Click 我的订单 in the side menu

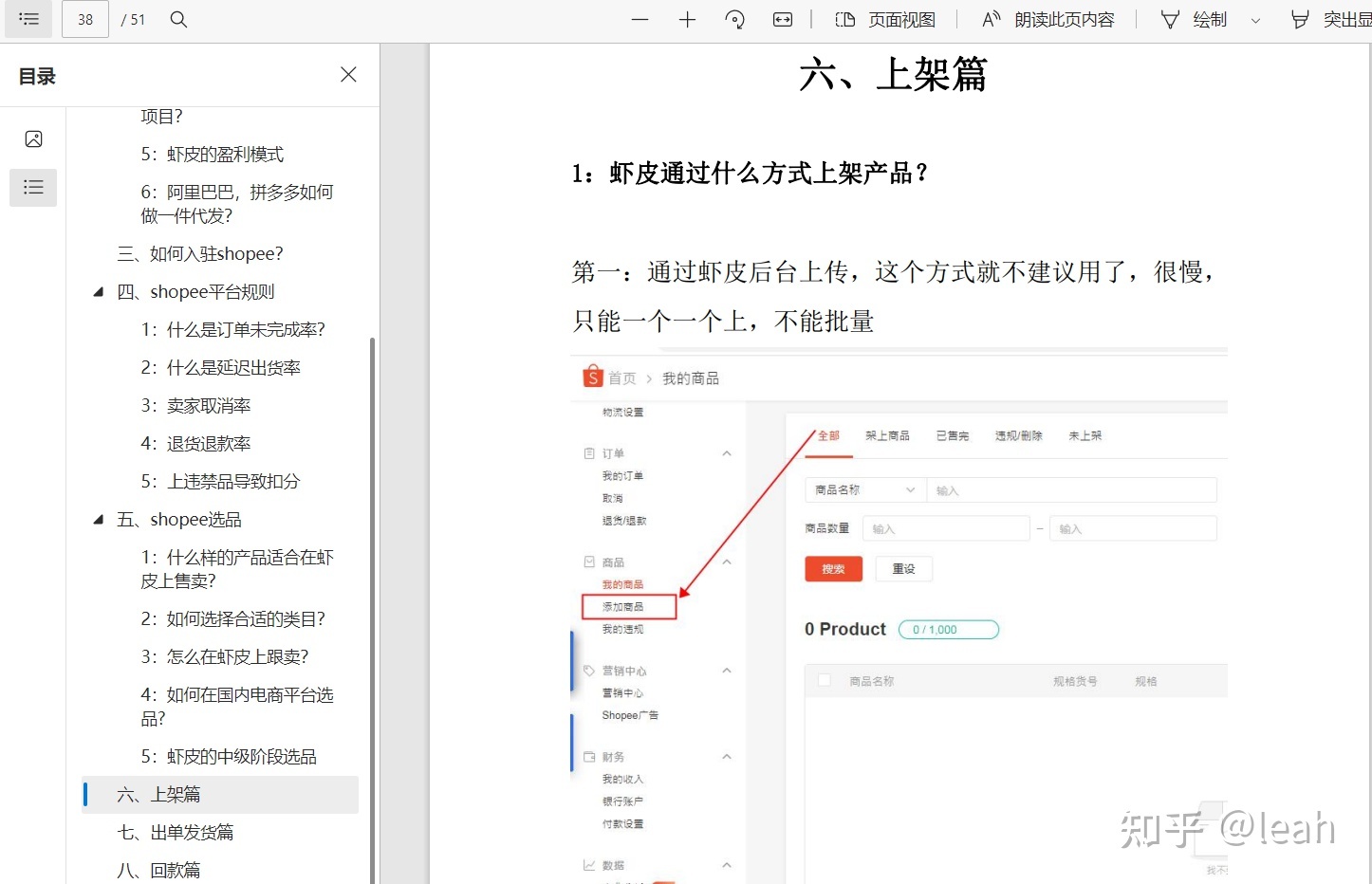[622, 476]
